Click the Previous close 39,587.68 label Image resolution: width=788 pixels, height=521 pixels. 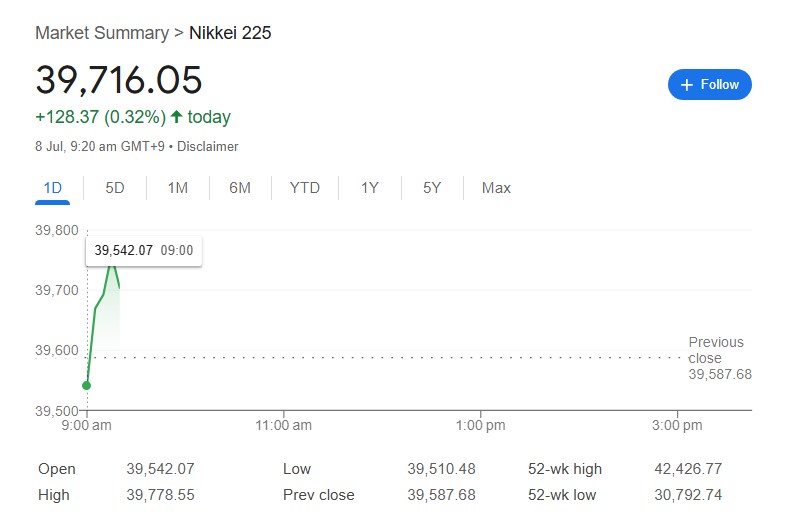point(720,358)
